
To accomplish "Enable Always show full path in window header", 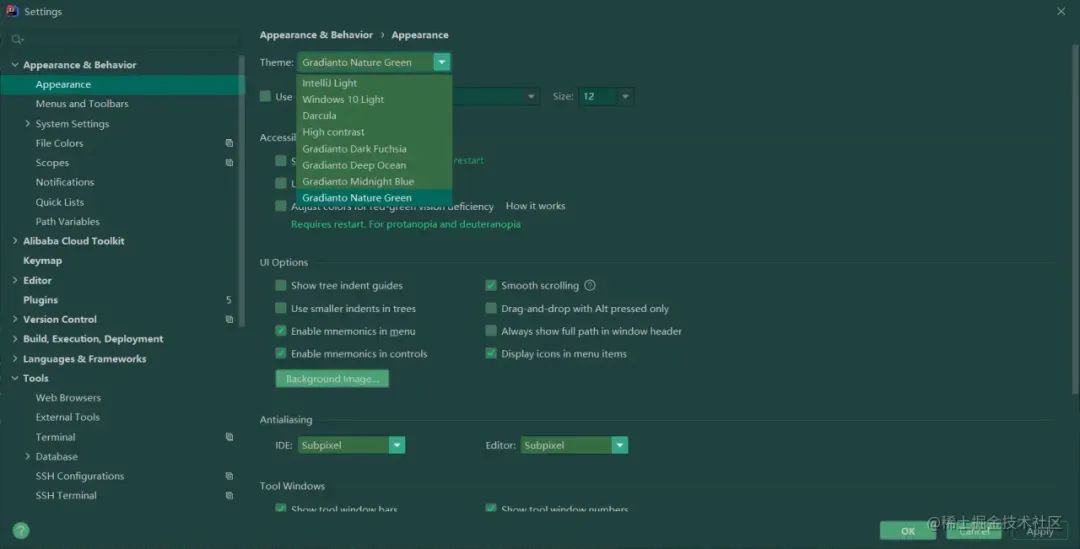I will (x=490, y=331).
